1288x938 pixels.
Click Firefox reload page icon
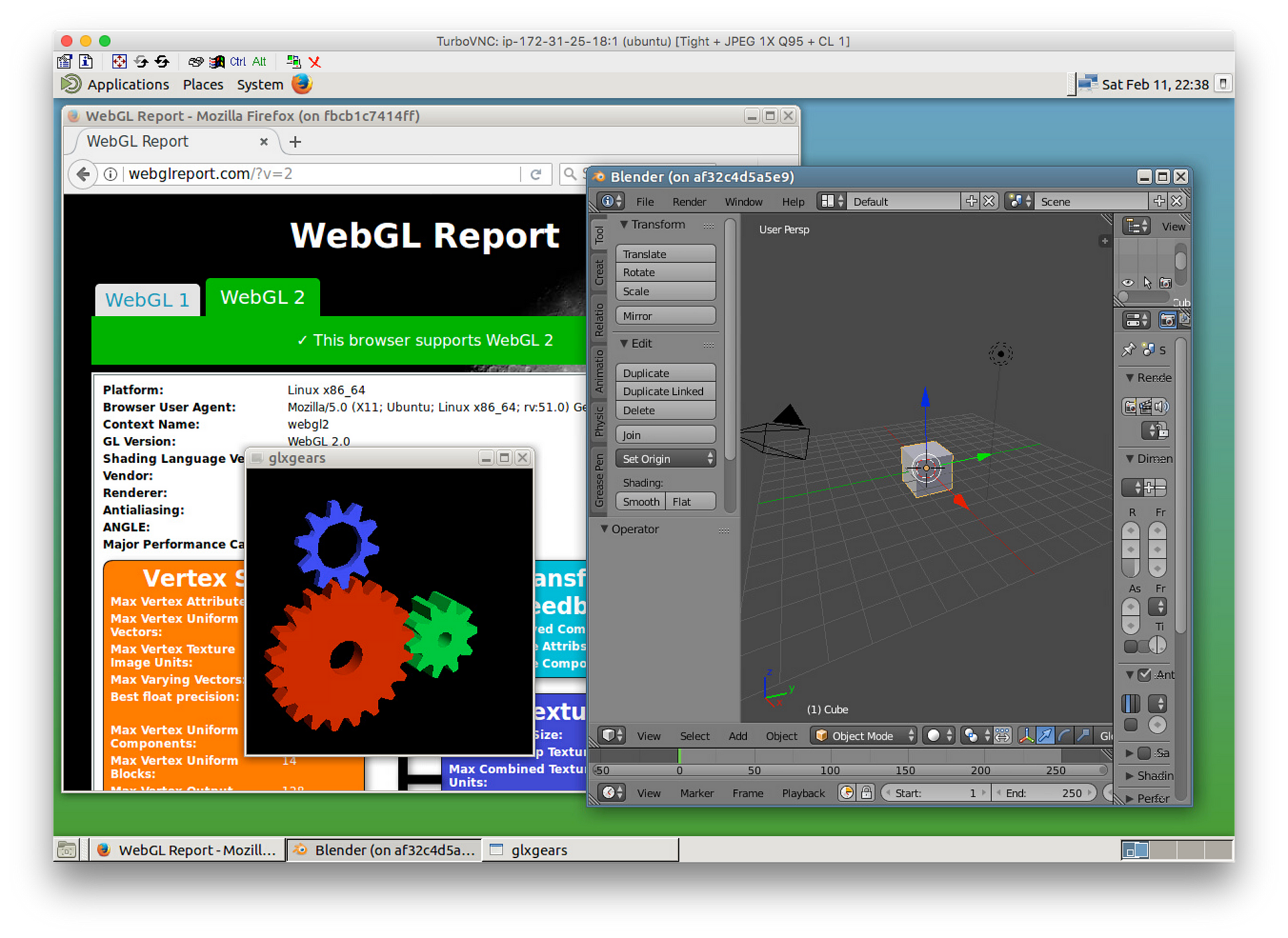click(x=536, y=174)
